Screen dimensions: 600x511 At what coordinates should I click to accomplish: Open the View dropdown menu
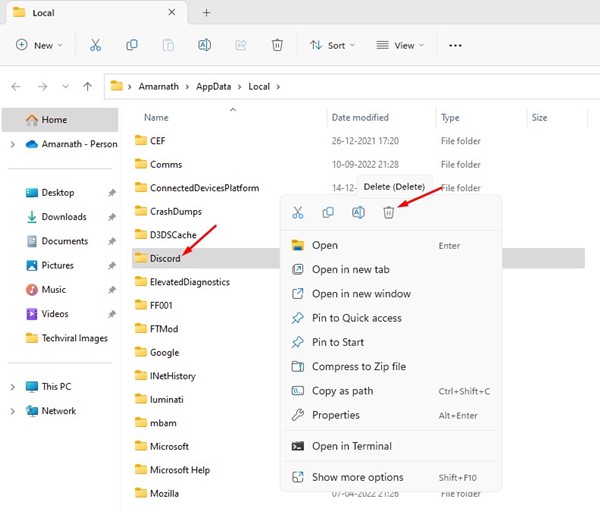coord(400,45)
